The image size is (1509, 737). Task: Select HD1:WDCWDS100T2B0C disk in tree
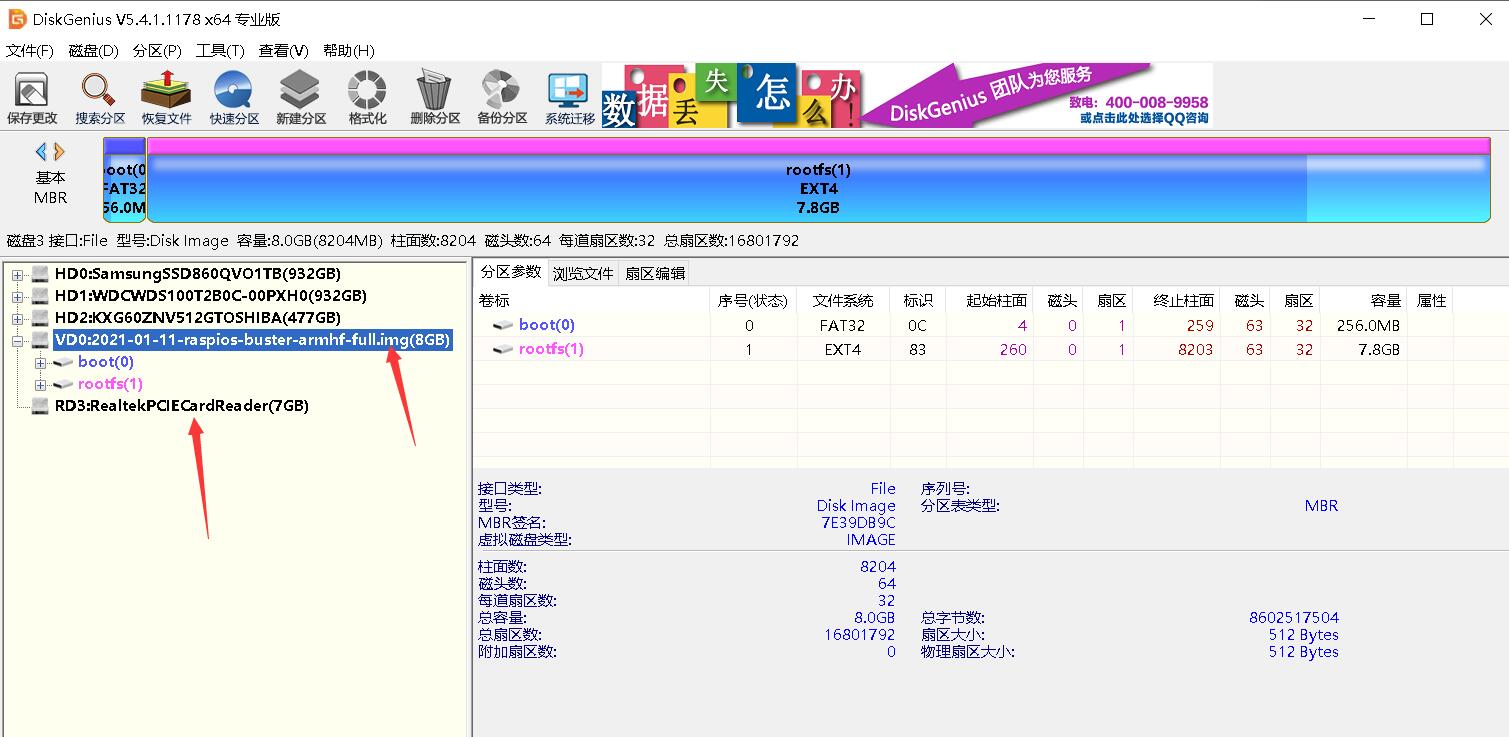point(210,296)
